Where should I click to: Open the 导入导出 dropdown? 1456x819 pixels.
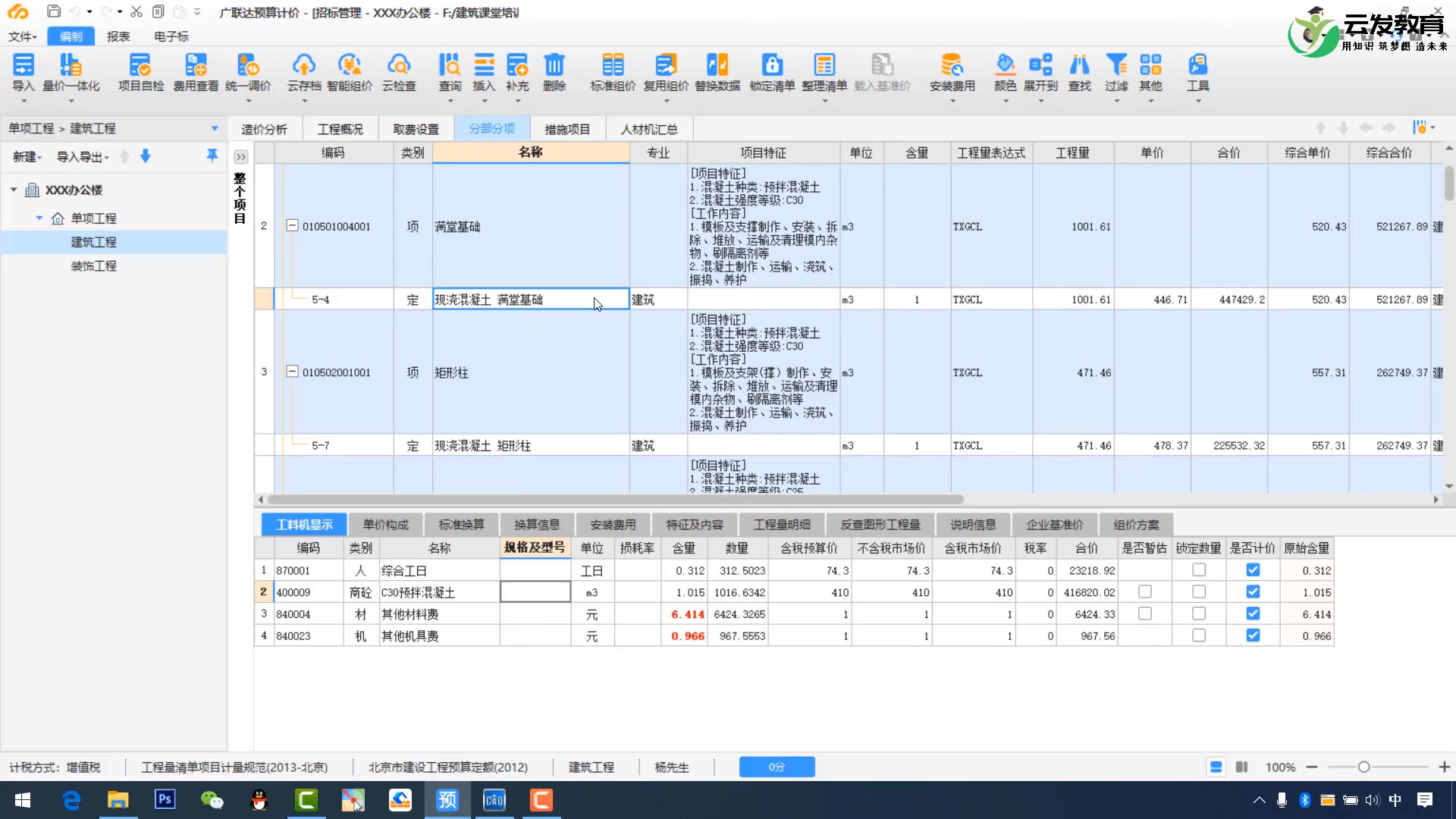point(83,157)
